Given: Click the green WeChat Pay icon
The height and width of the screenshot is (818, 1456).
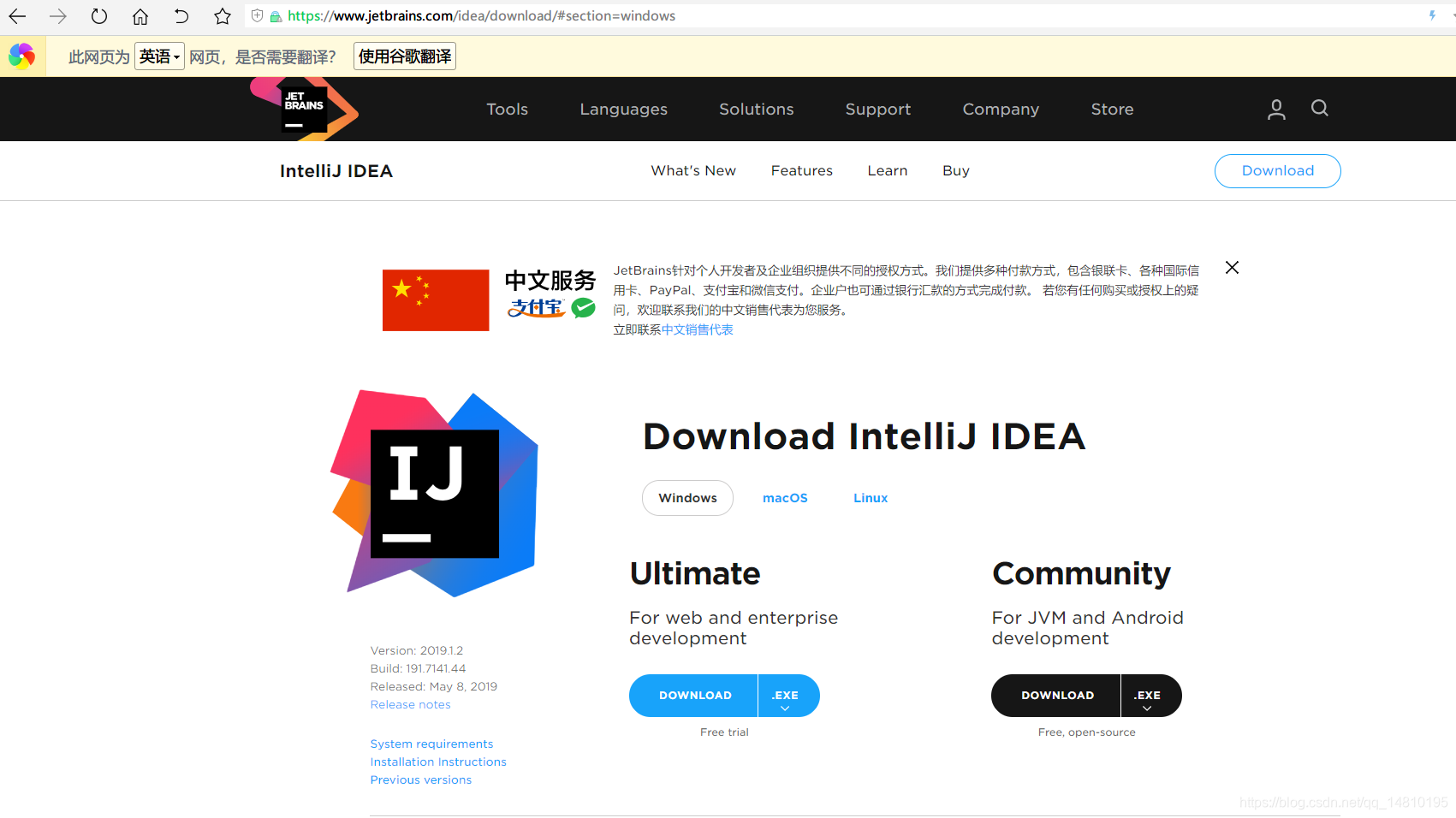Looking at the screenshot, I should coord(584,308).
